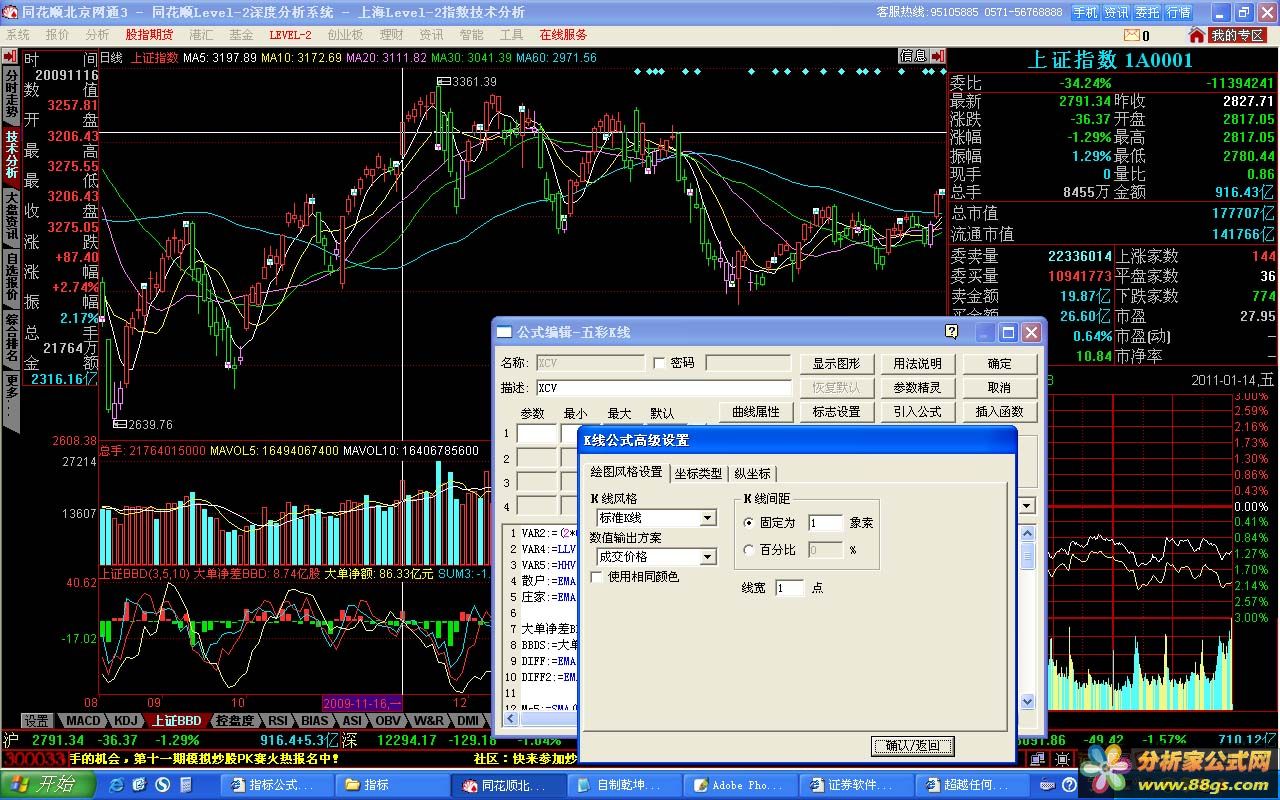Click the 线宽 value field
Image resolution: width=1280 pixels, height=800 pixels.
click(x=790, y=588)
